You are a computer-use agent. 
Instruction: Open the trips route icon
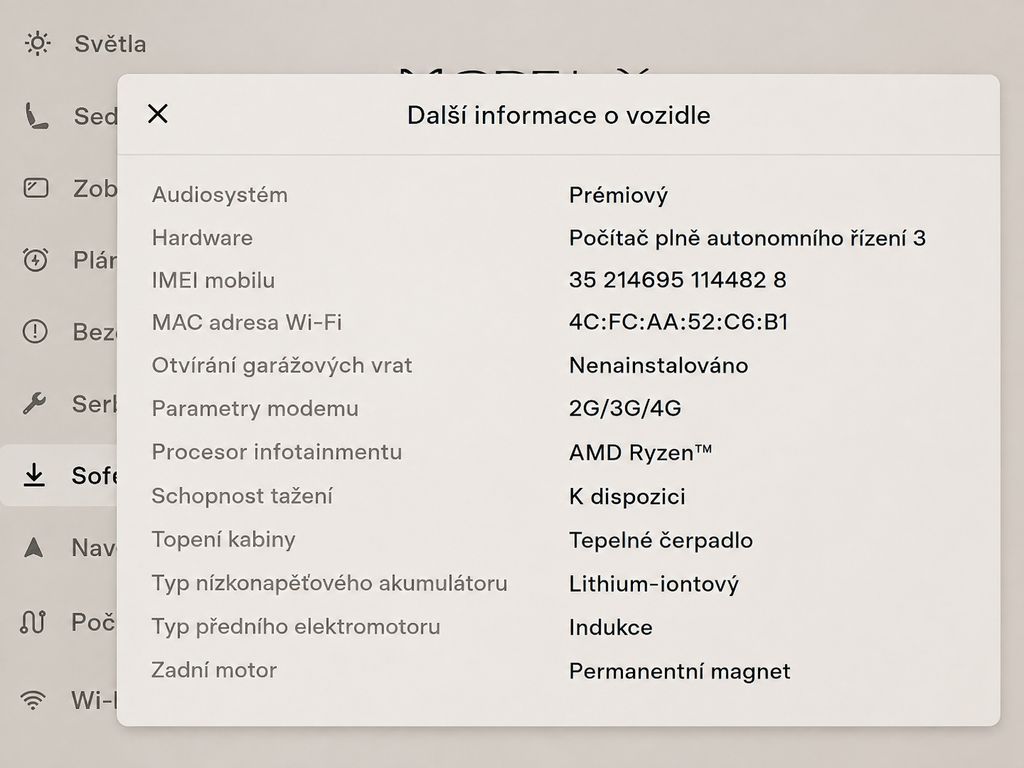[33, 622]
